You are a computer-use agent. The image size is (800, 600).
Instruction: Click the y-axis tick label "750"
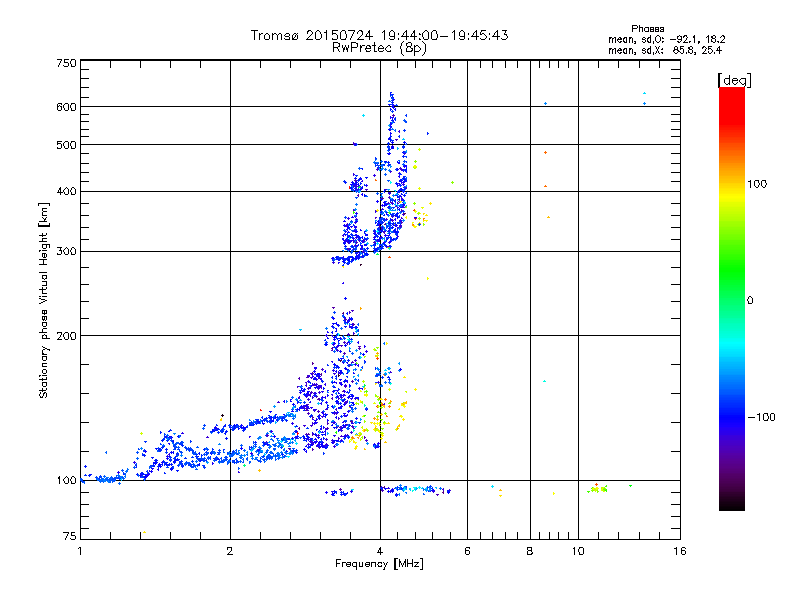coord(66,63)
